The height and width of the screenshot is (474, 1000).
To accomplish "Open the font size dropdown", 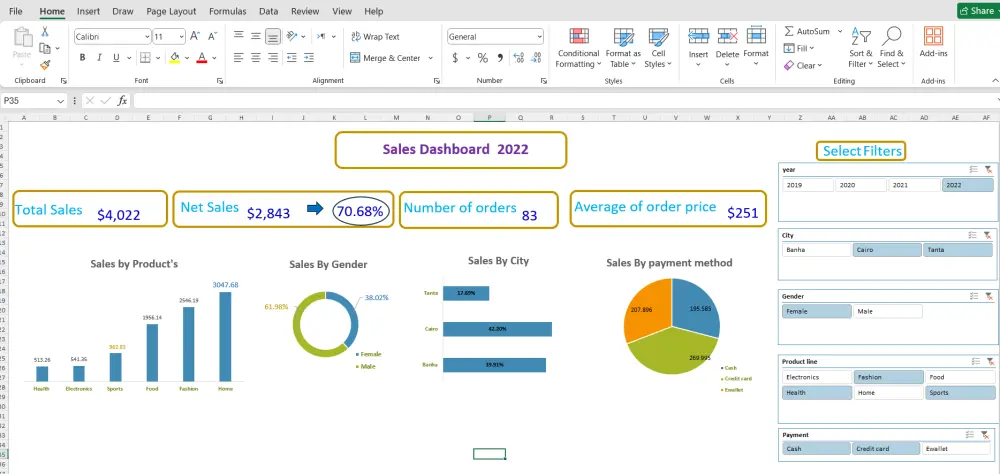I will (181, 37).
